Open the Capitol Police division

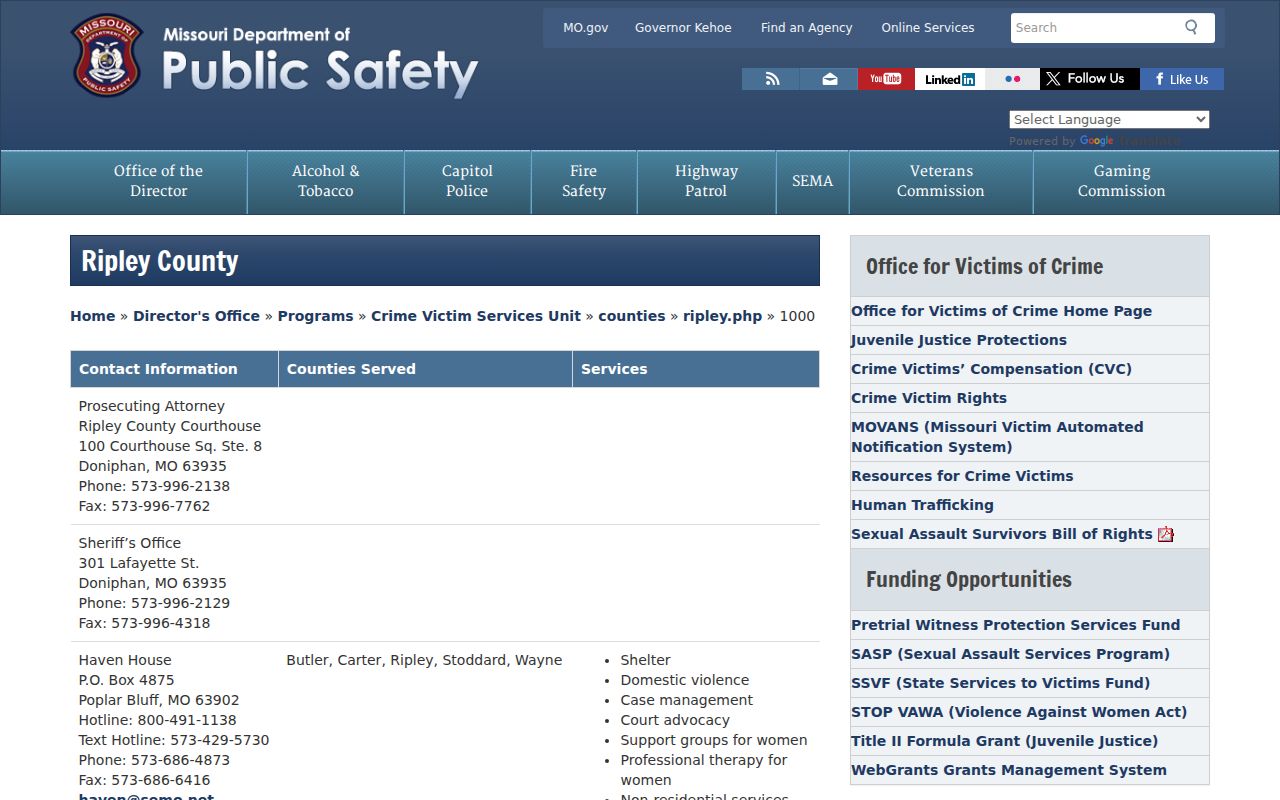[467, 181]
